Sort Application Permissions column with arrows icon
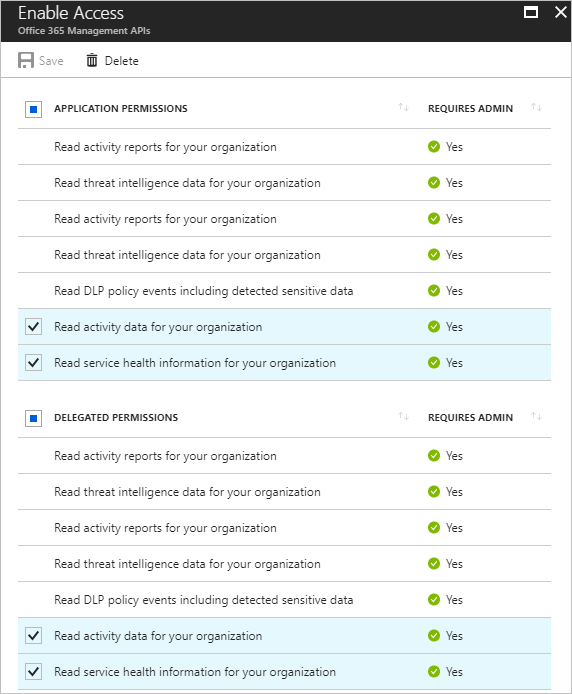This screenshot has height=694, width=572. click(x=403, y=107)
